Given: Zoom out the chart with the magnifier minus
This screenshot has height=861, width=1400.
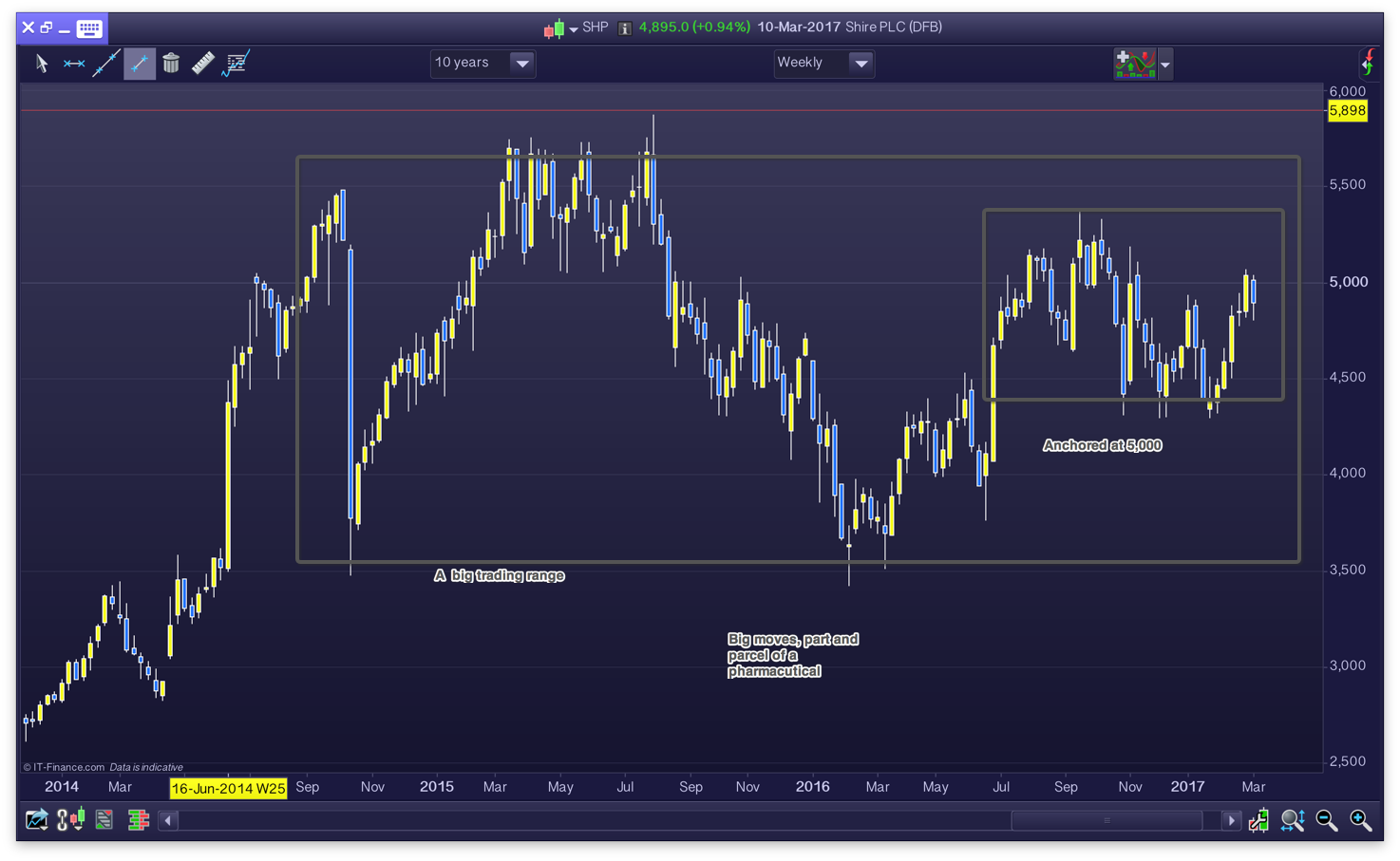Looking at the screenshot, I should click(x=1327, y=821).
